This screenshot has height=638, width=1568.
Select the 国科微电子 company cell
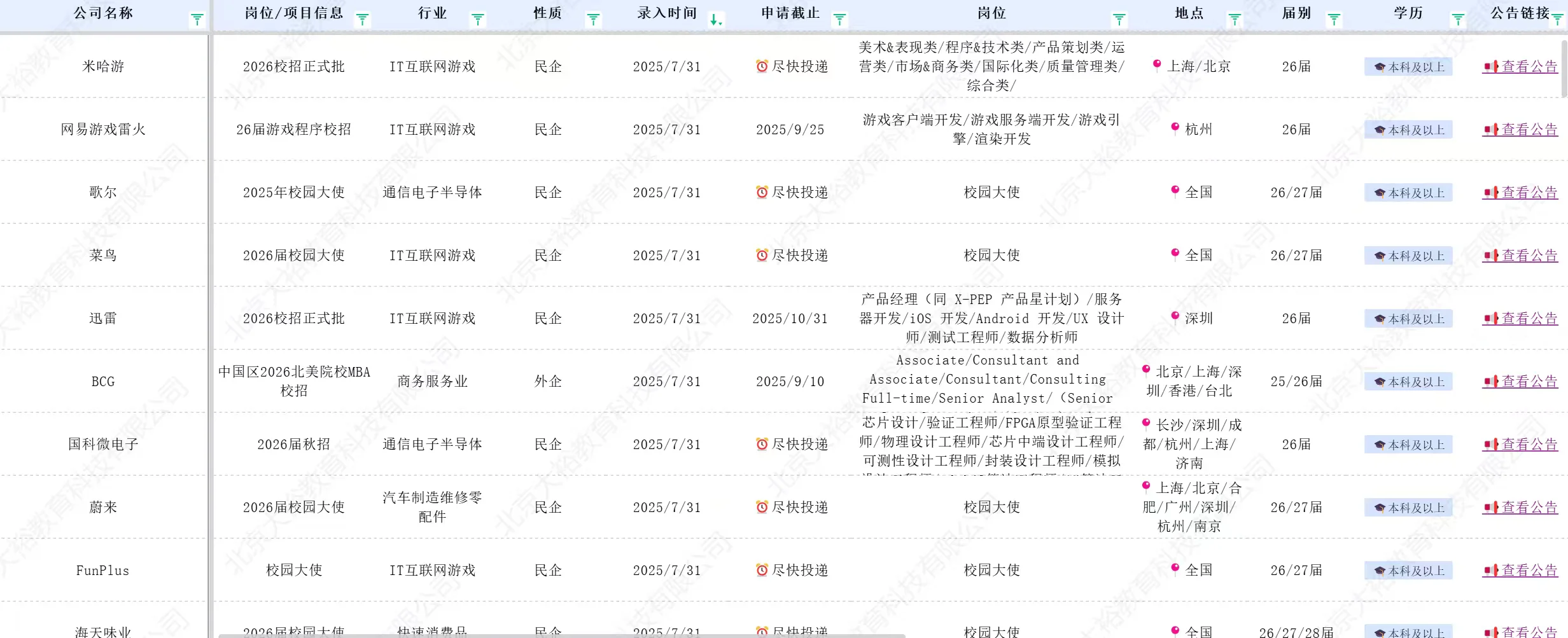103,444
